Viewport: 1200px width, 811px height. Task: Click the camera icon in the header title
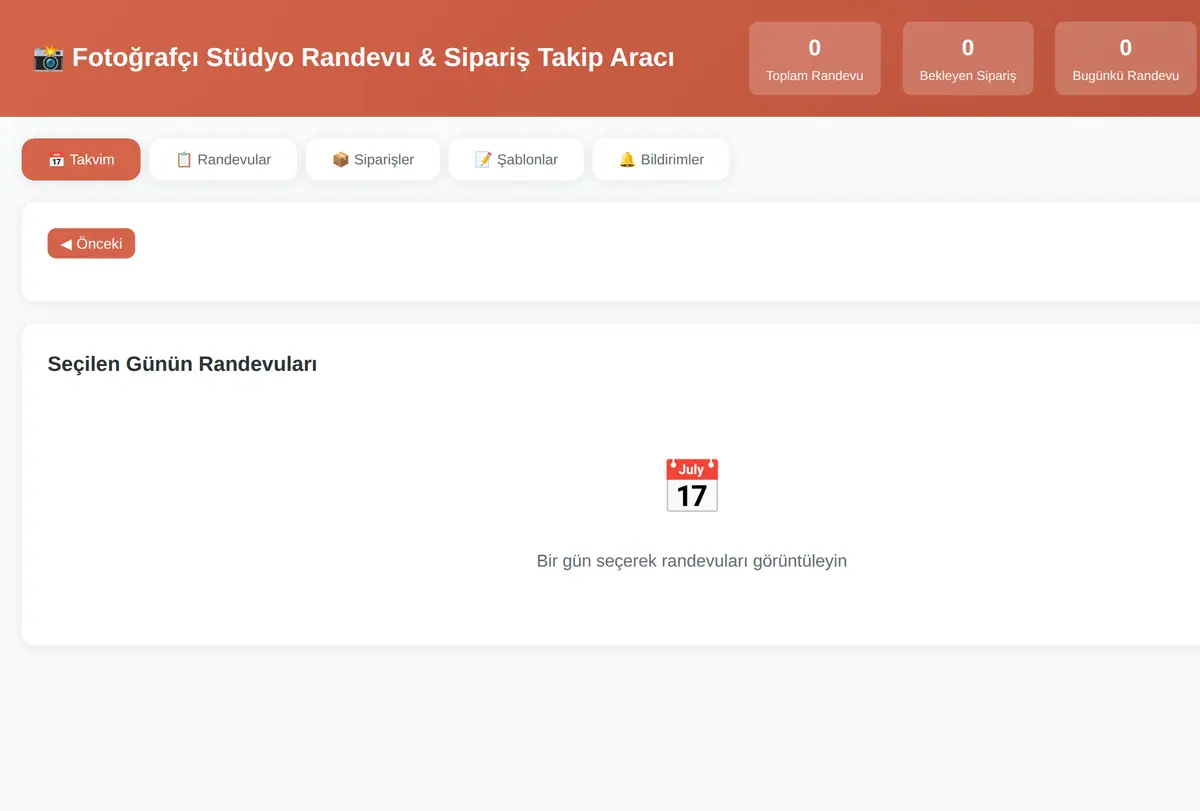[48, 57]
